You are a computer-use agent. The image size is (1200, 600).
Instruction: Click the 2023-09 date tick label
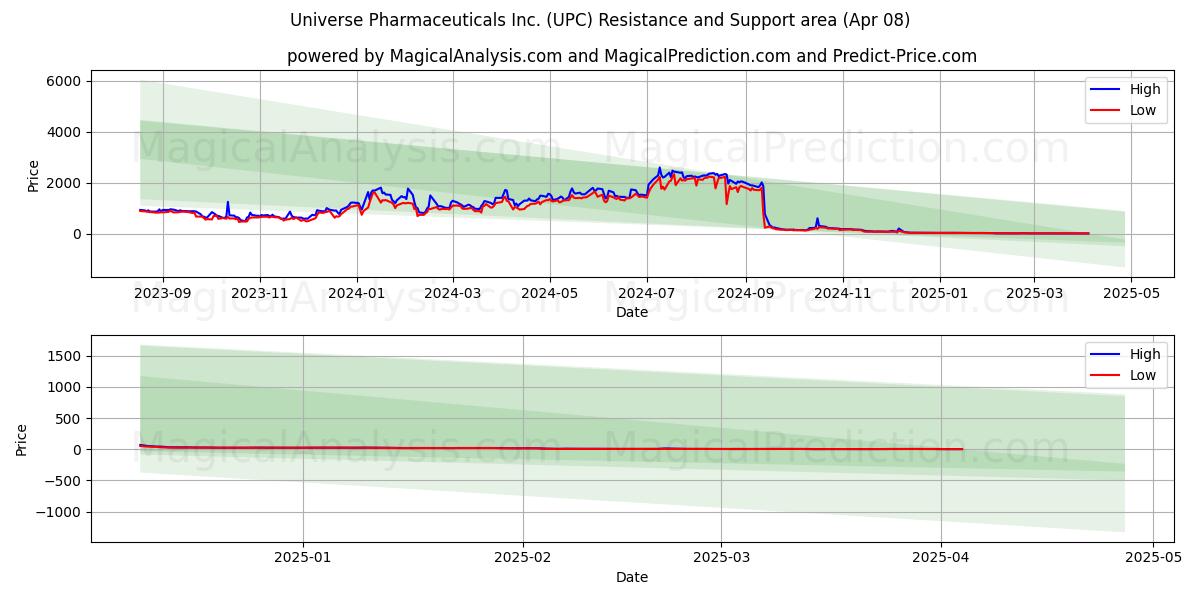[162, 294]
